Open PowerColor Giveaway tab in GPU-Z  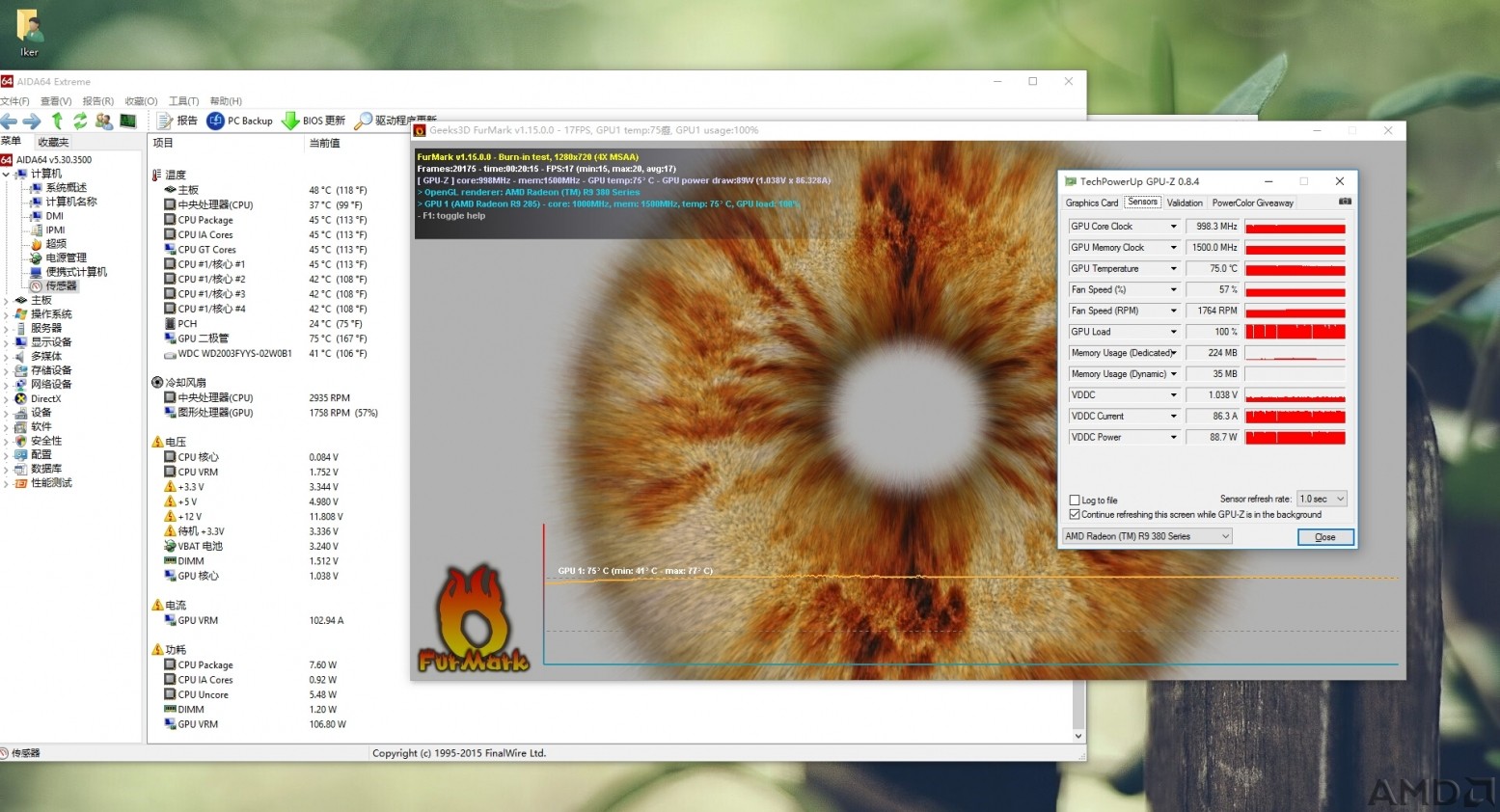point(1253,203)
